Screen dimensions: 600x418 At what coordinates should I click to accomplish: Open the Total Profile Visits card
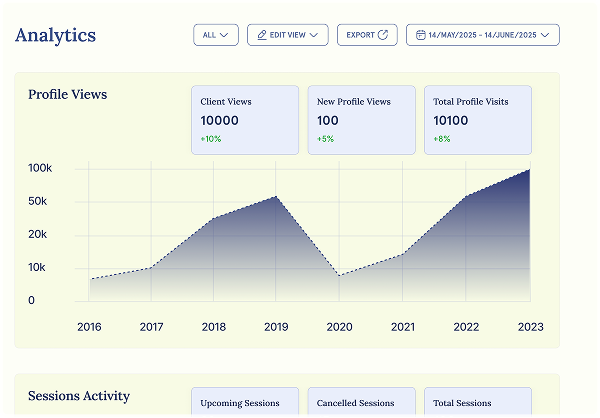477,120
